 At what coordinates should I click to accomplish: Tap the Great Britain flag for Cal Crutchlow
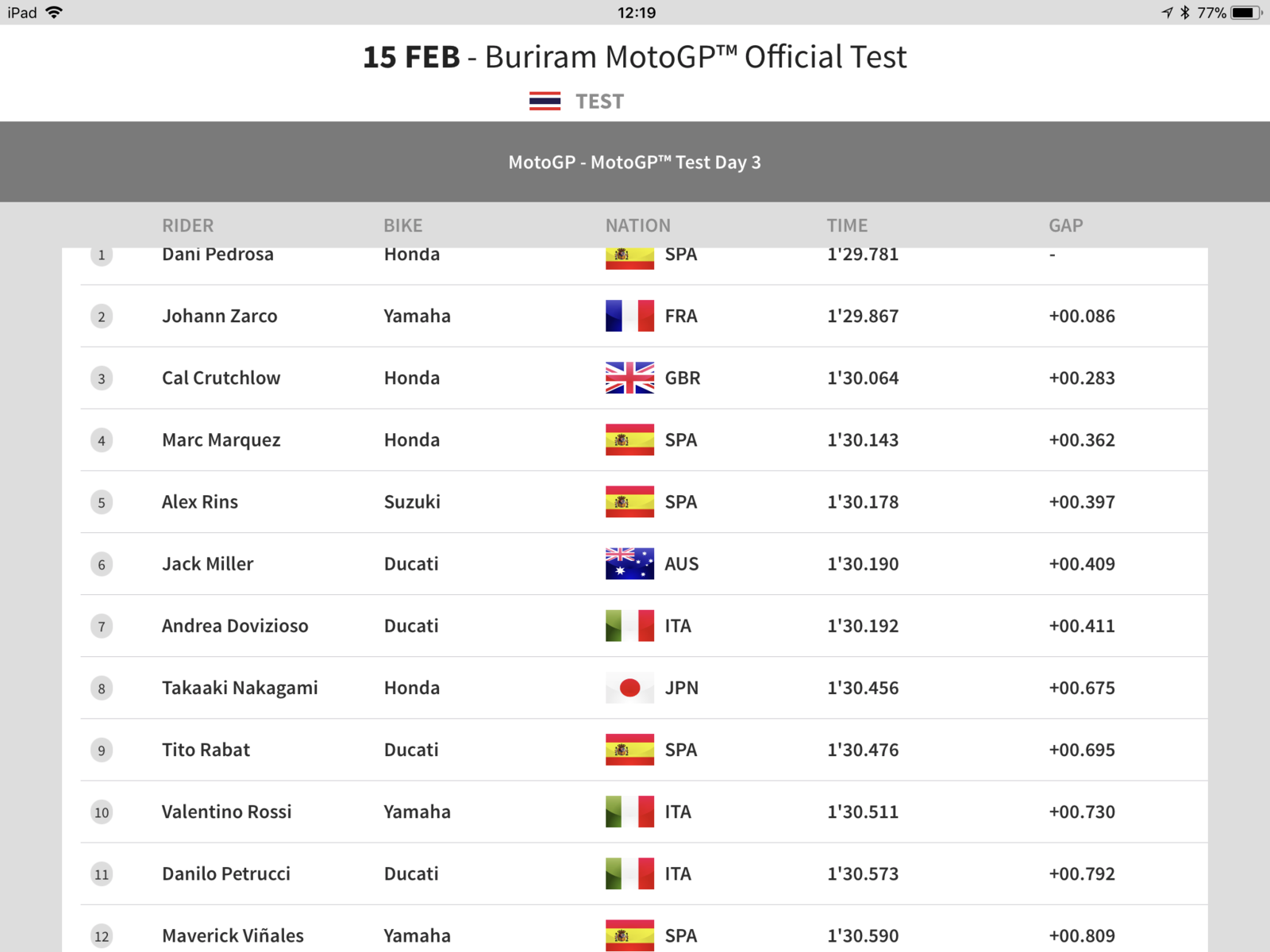[629, 378]
